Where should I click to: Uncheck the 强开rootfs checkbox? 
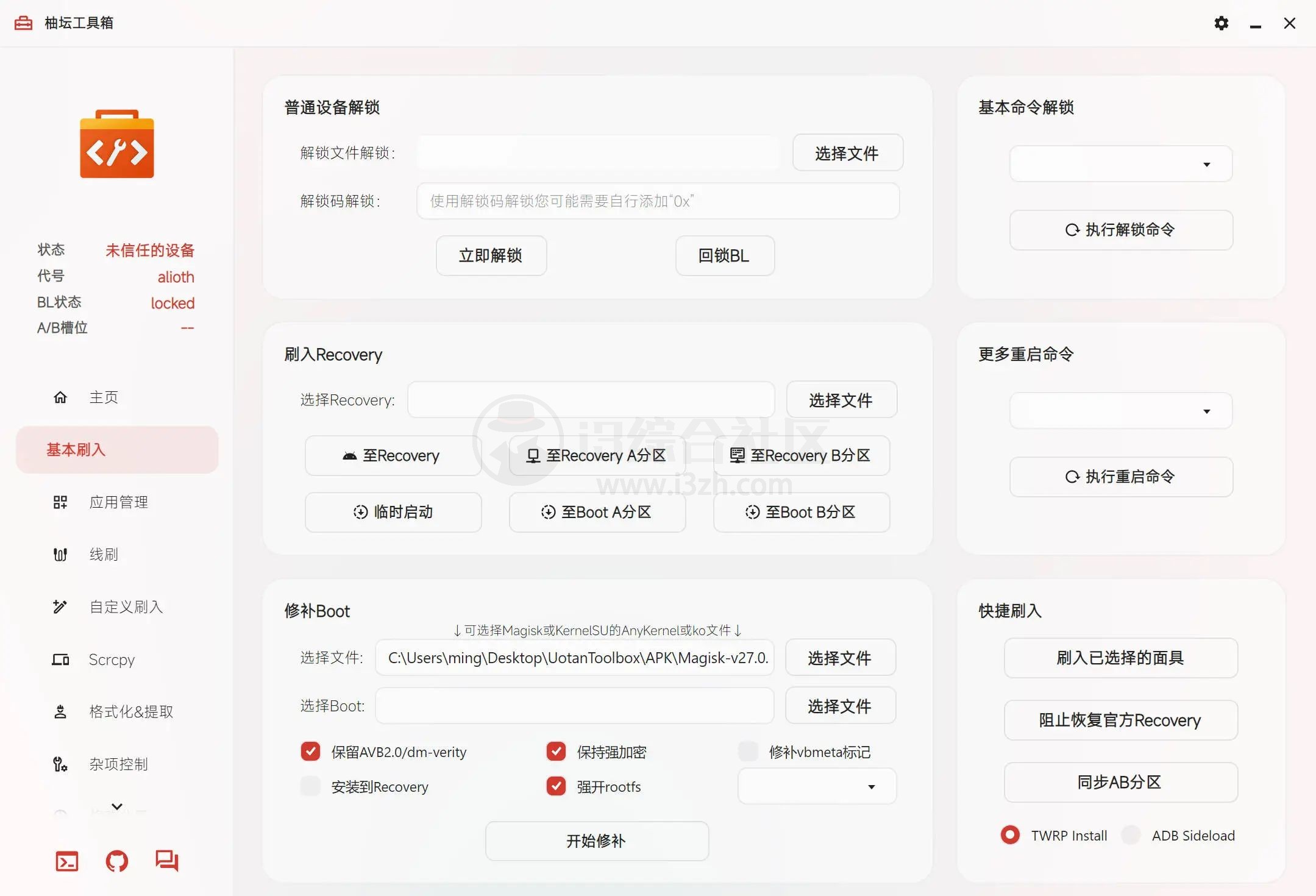557,786
